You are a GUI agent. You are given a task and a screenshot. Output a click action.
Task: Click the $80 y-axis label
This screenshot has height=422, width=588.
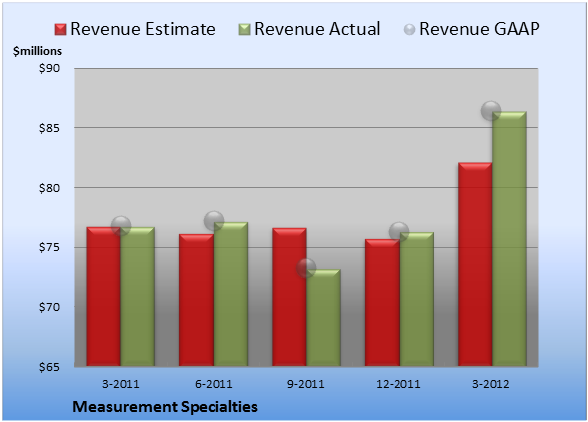click(50, 188)
